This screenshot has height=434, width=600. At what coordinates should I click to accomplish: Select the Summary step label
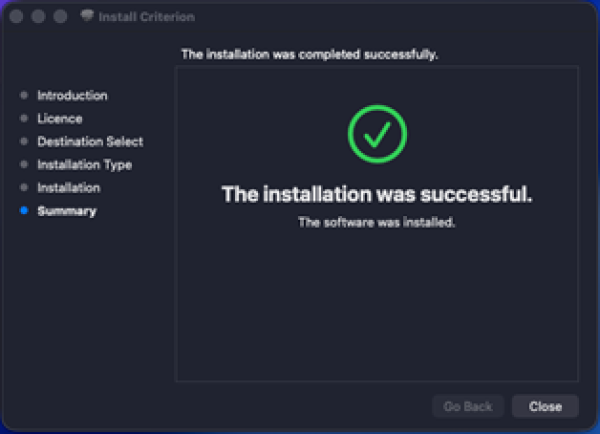tap(67, 211)
